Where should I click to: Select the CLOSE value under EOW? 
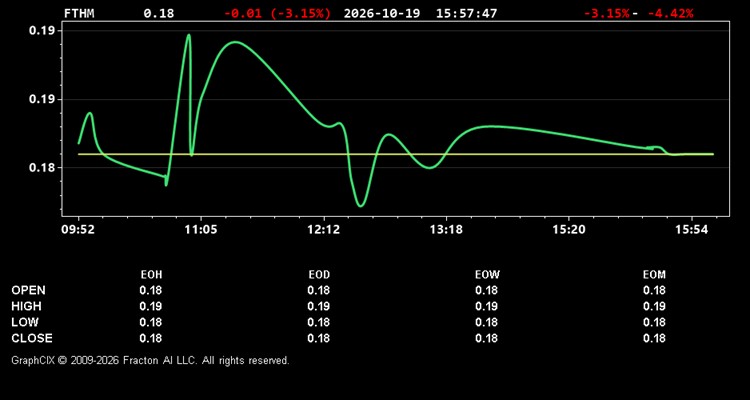click(486, 338)
